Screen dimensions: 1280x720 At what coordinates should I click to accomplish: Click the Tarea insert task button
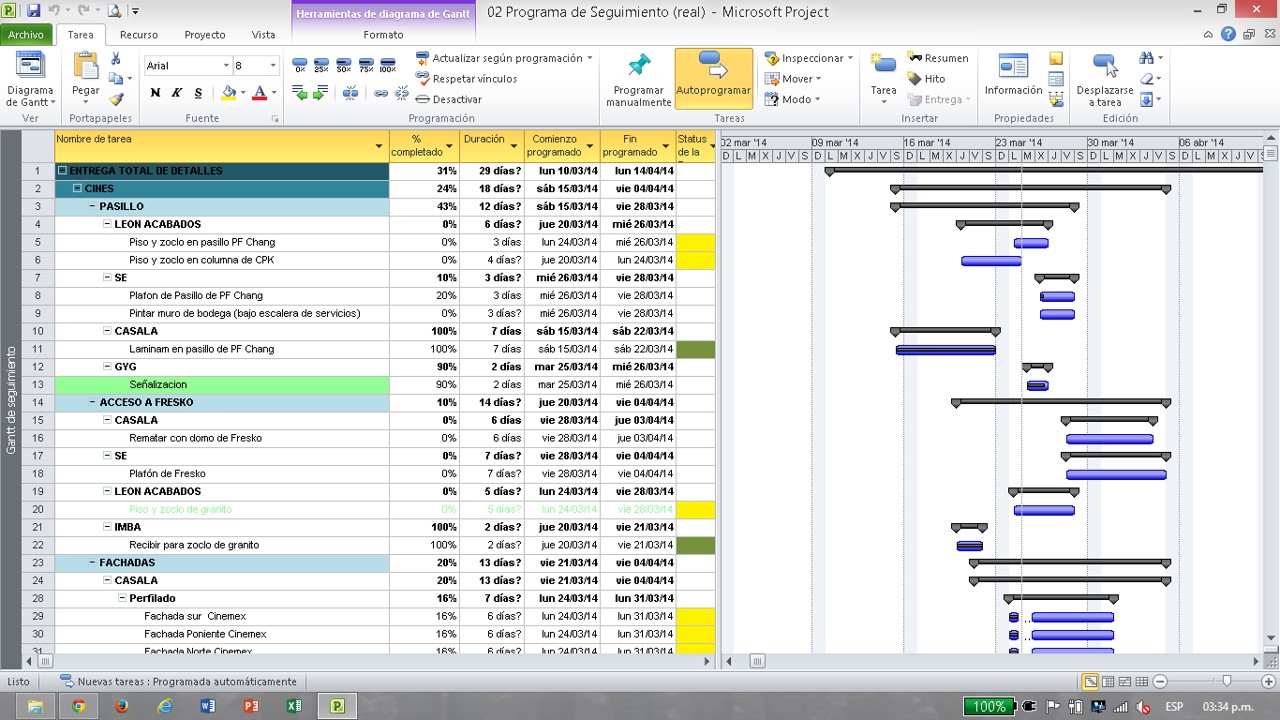point(884,78)
